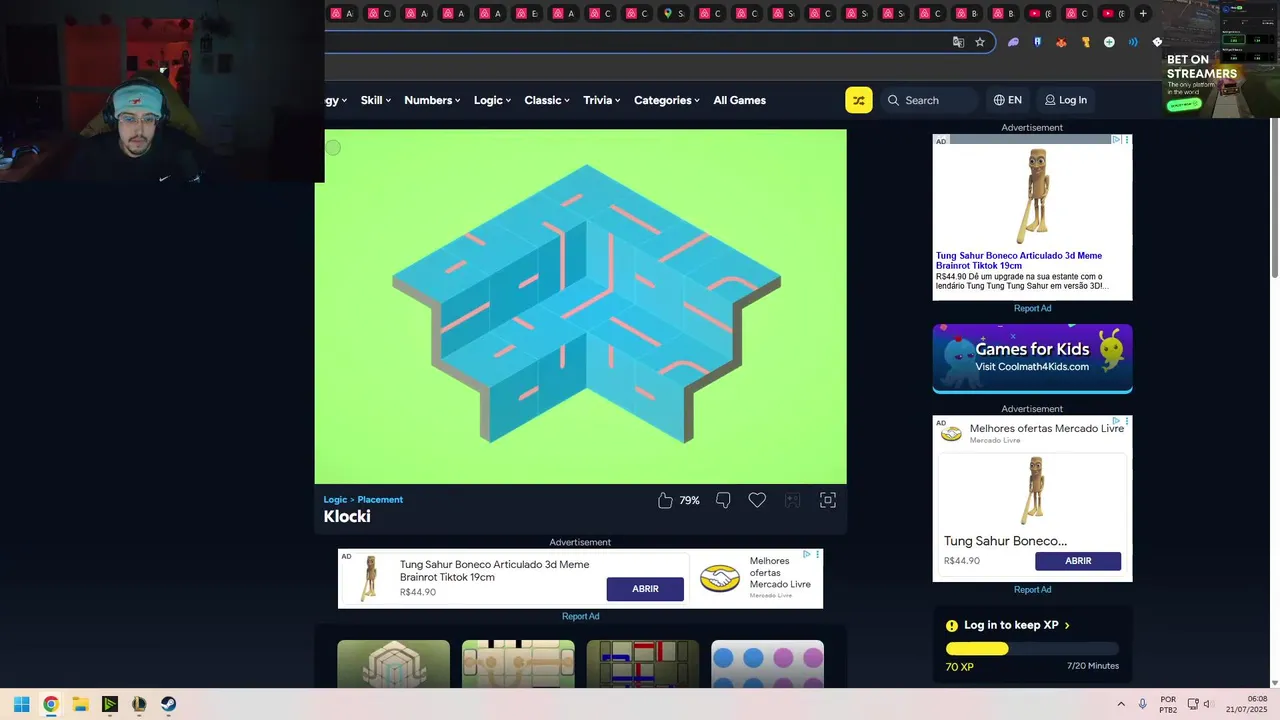Click the Games for Kids Coolmath4Kids banner

click(x=1032, y=358)
